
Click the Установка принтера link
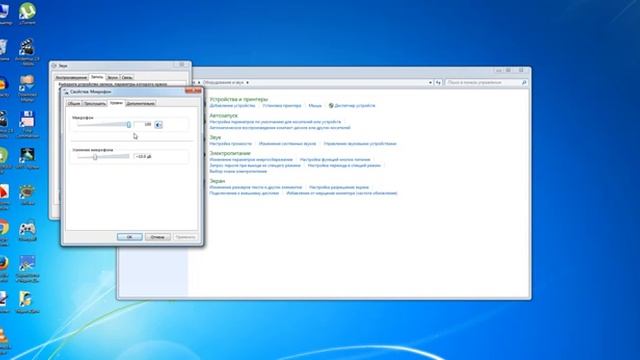(282, 106)
